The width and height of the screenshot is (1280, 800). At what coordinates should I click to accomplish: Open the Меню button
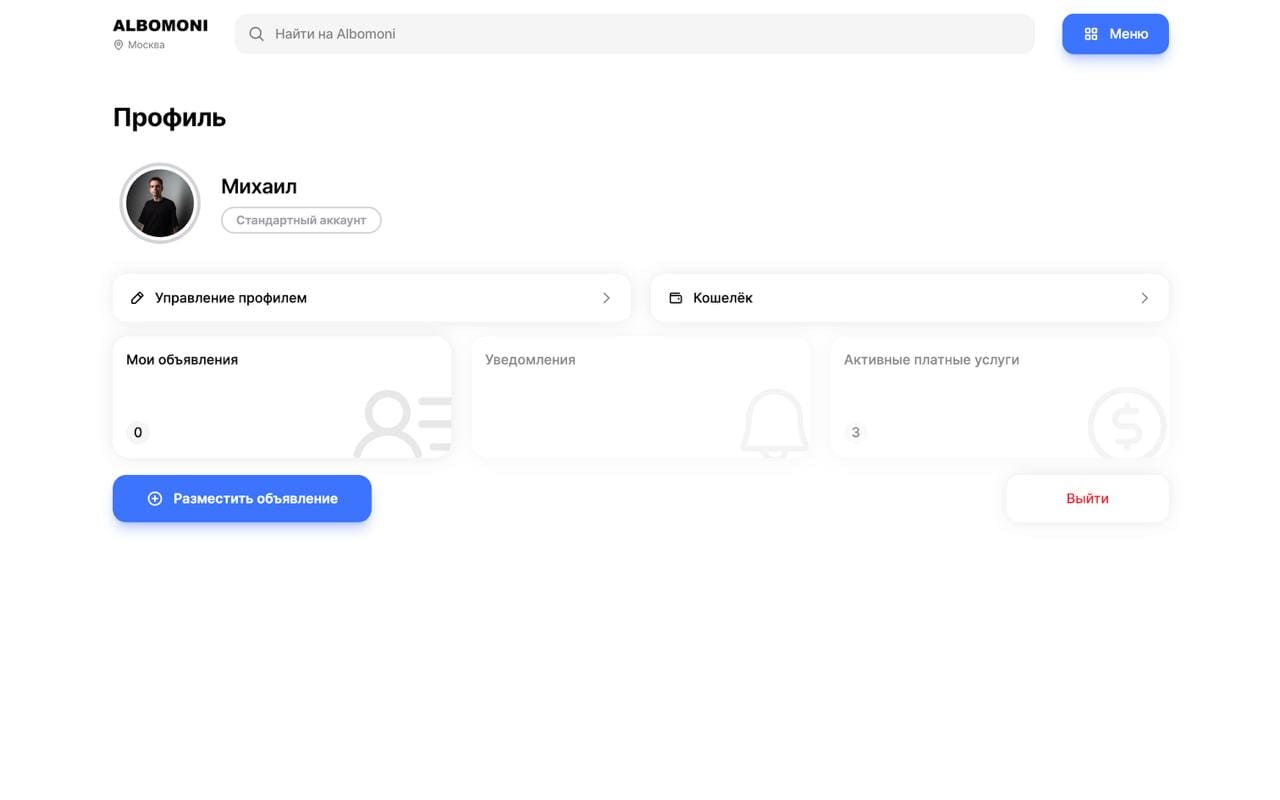click(1115, 34)
